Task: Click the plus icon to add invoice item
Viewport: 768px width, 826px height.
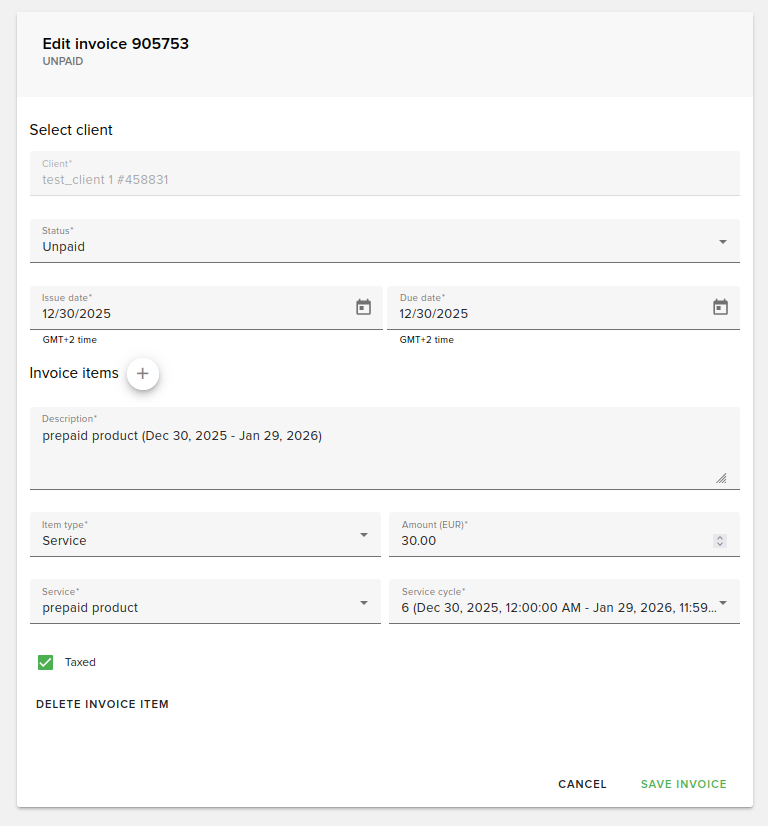Action: click(143, 373)
